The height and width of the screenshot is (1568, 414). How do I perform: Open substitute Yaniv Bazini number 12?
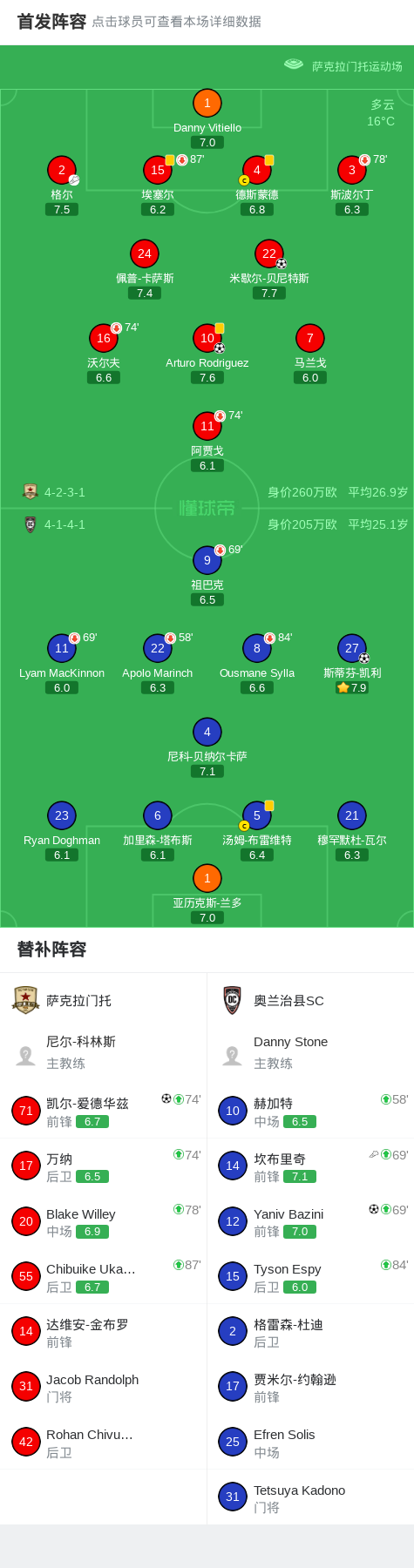(310, 1221)
